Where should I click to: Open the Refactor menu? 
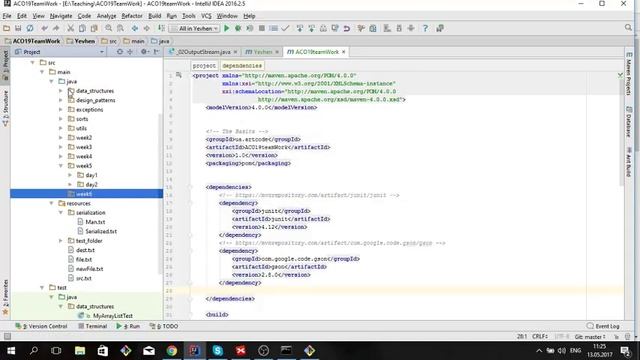132,16
